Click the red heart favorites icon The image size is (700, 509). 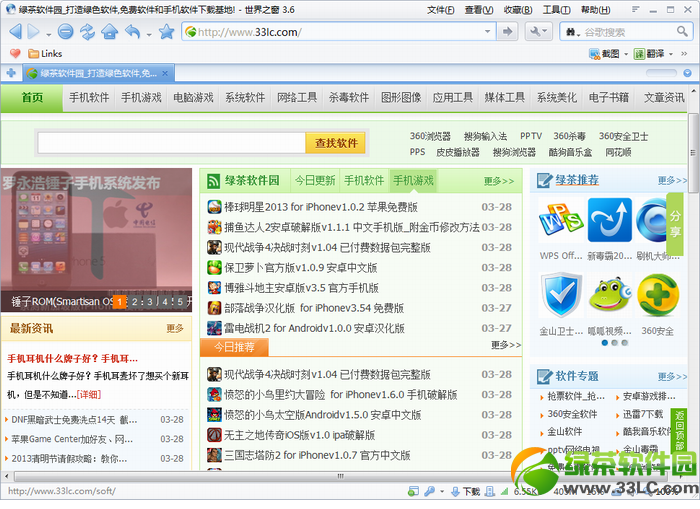[x=15, y=54]
